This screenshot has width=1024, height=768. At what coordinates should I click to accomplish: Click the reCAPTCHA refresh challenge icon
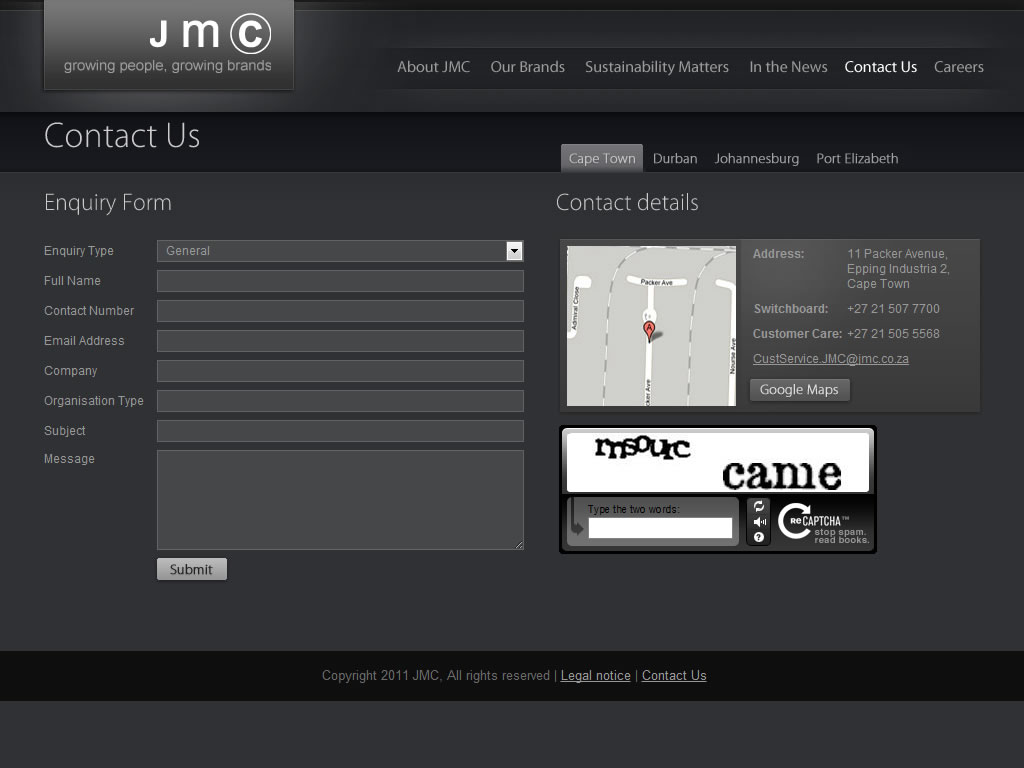[759, 507]
